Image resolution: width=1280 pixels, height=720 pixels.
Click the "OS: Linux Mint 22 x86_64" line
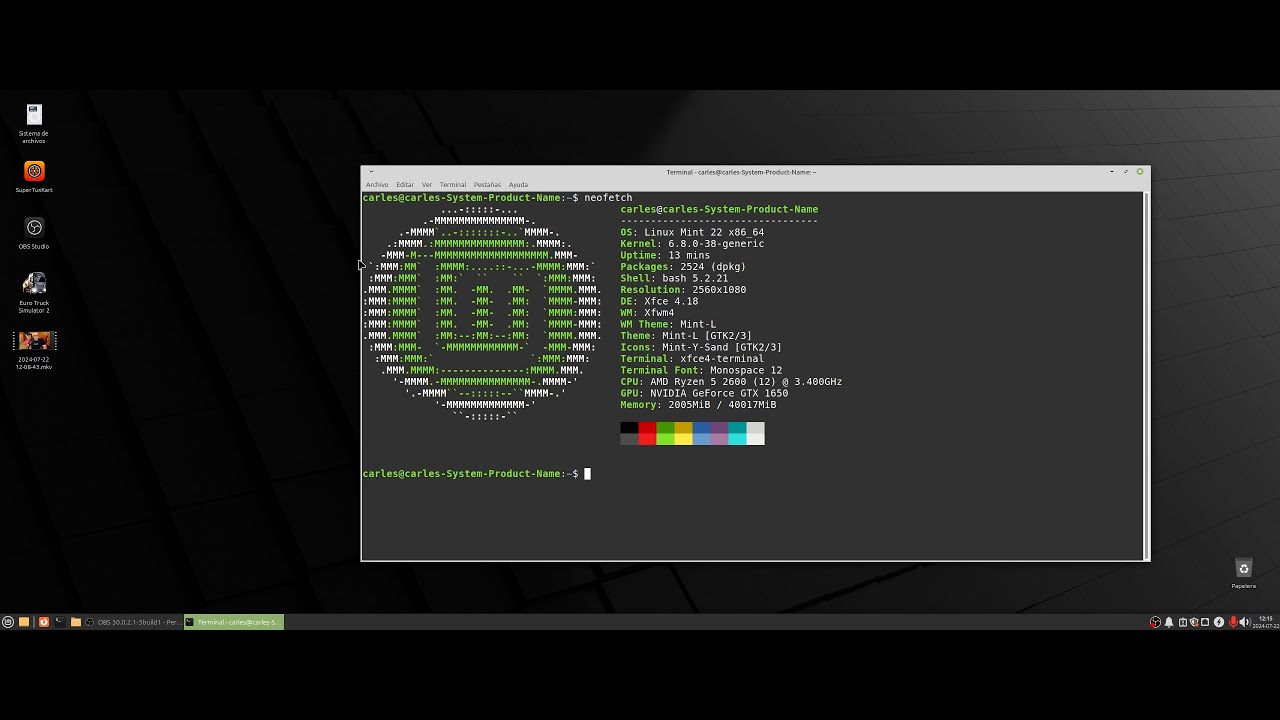(x=692, y=232)
